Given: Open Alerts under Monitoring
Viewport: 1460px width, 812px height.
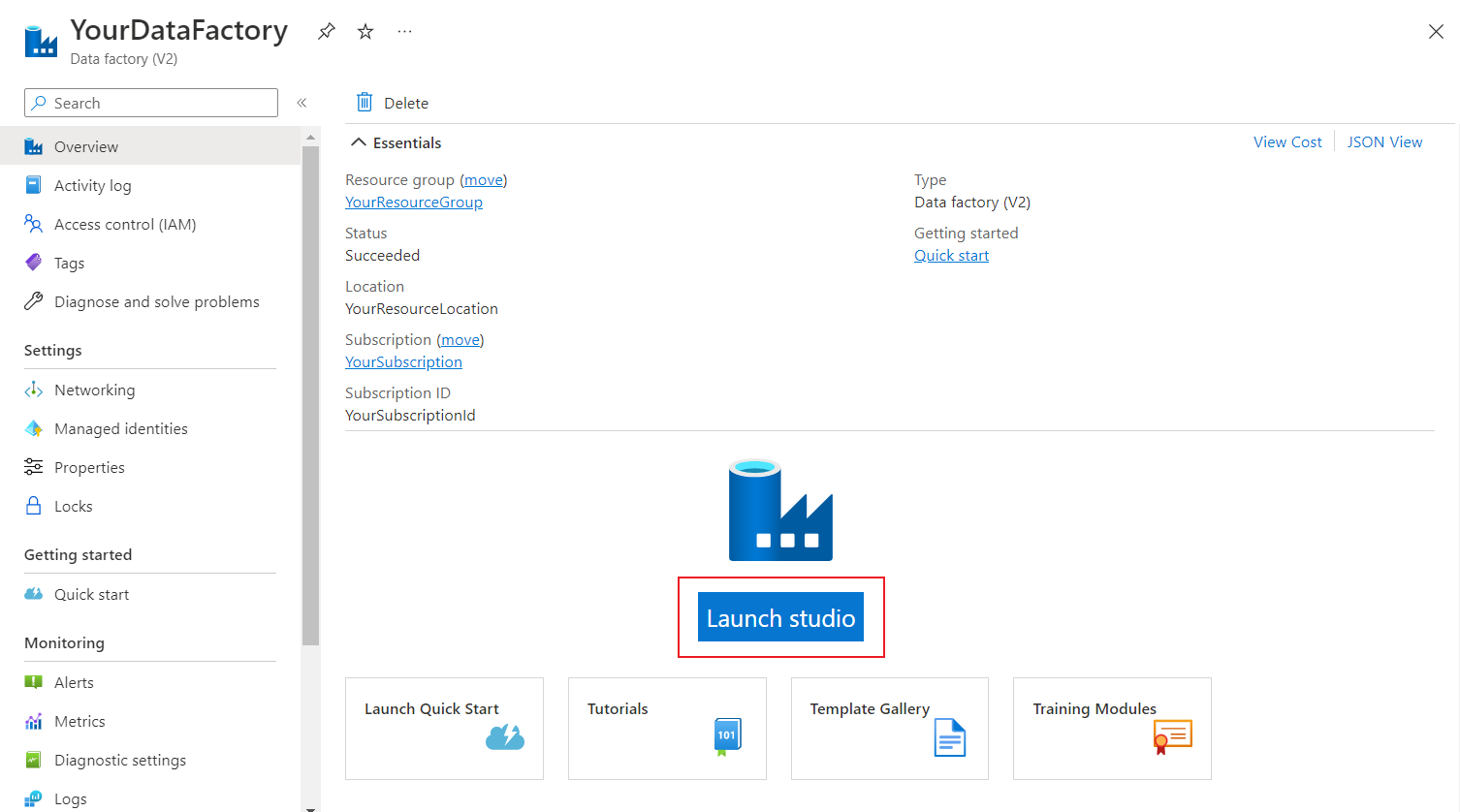Looking at the screenshot, I should [72, 682].
